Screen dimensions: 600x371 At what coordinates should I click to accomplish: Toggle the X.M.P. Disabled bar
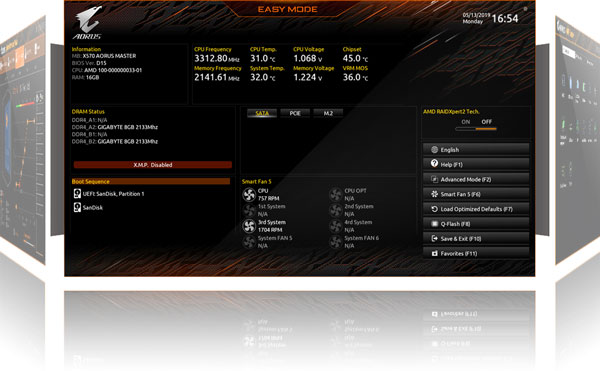pyautogui.click(x=153, y=165)
